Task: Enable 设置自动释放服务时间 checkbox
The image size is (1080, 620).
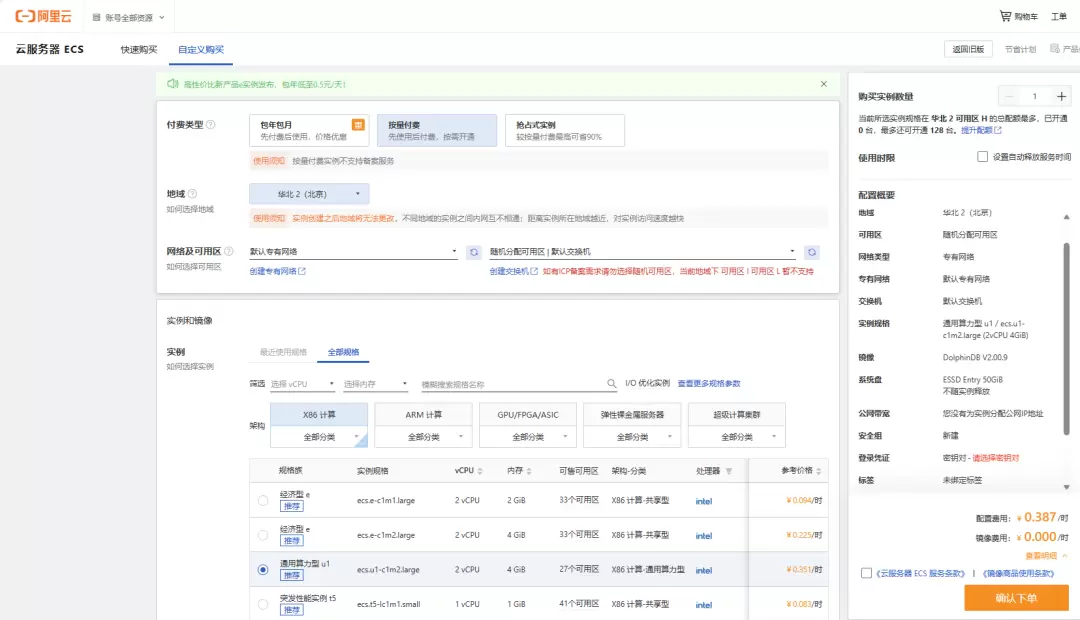Action: click(982, 157)
